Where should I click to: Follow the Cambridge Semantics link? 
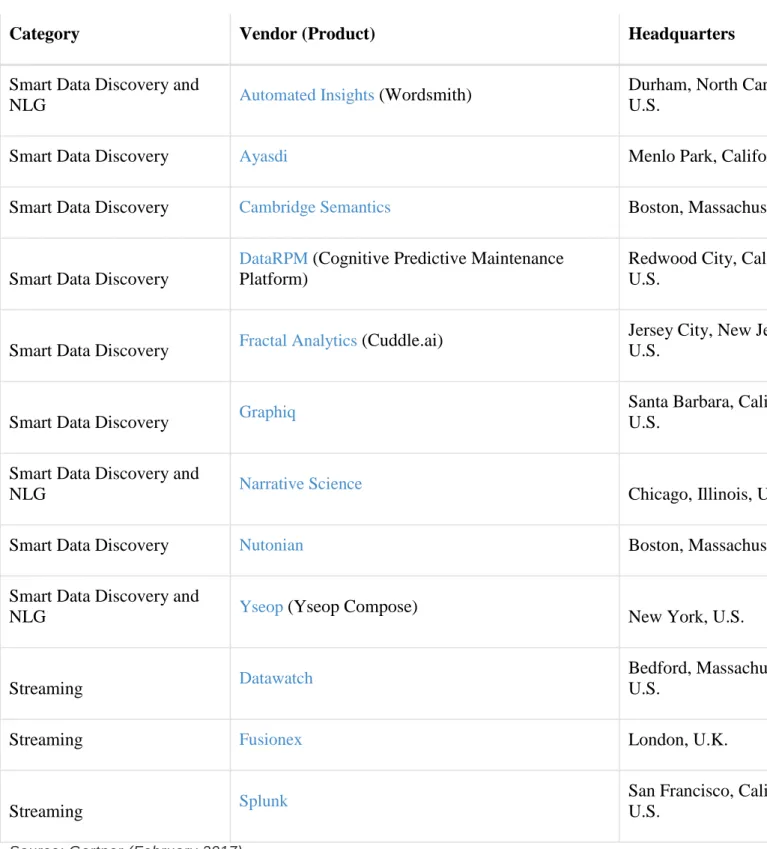pos(314,207)
